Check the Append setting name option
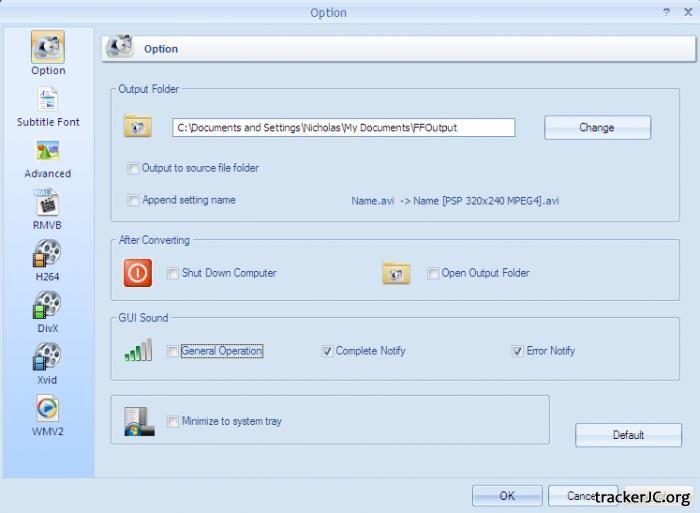This screenshot has height=513, width=700. pos(134,200)
